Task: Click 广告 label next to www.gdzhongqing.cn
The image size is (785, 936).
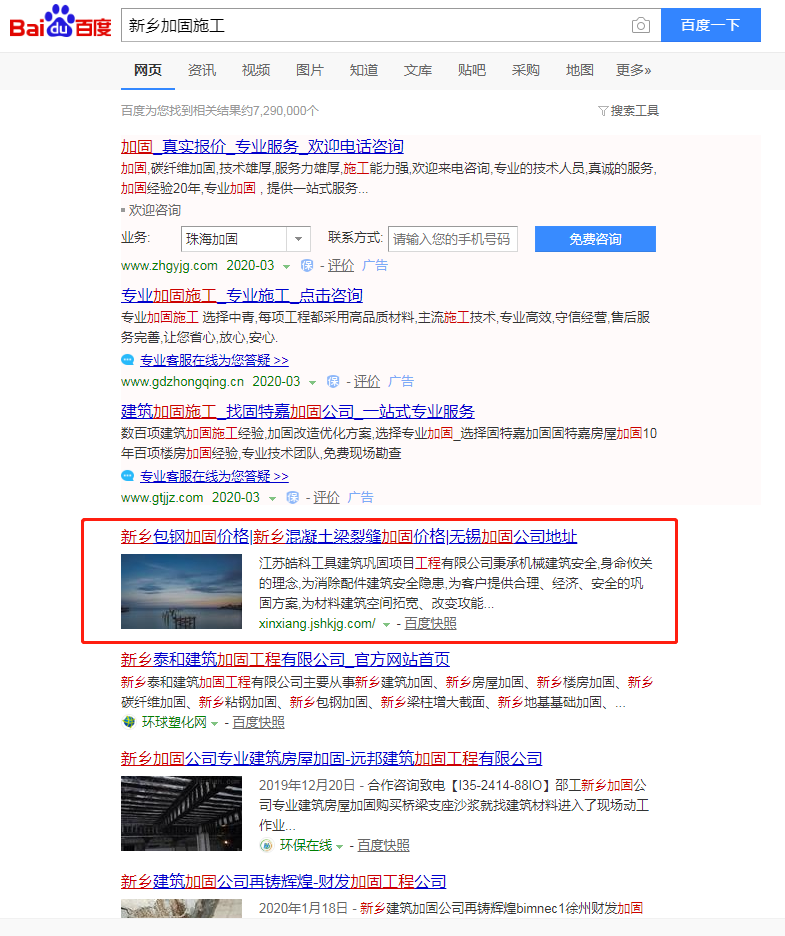Action: coord(401,381)
